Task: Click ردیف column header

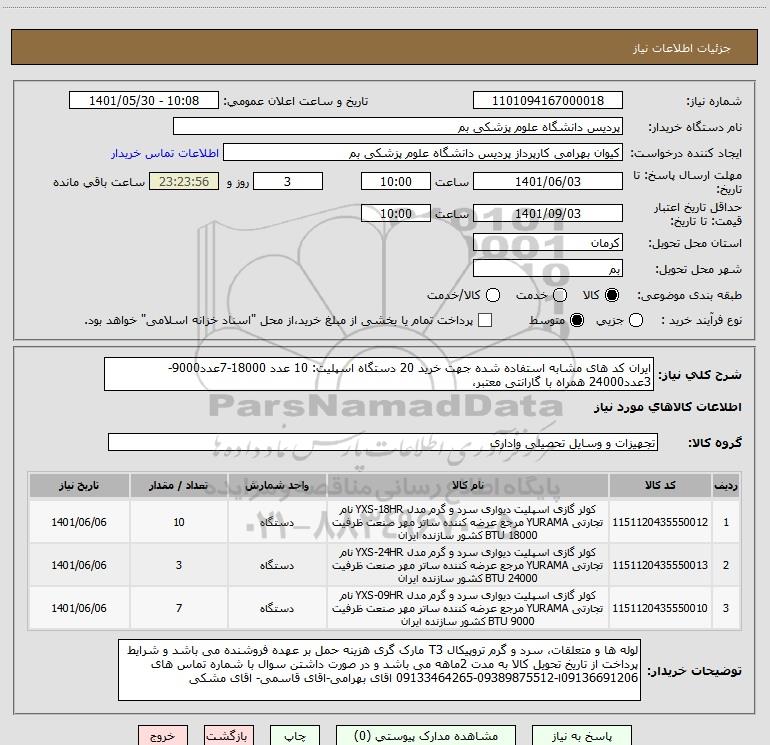Action: pyautogui.click(x=726, y=485)
